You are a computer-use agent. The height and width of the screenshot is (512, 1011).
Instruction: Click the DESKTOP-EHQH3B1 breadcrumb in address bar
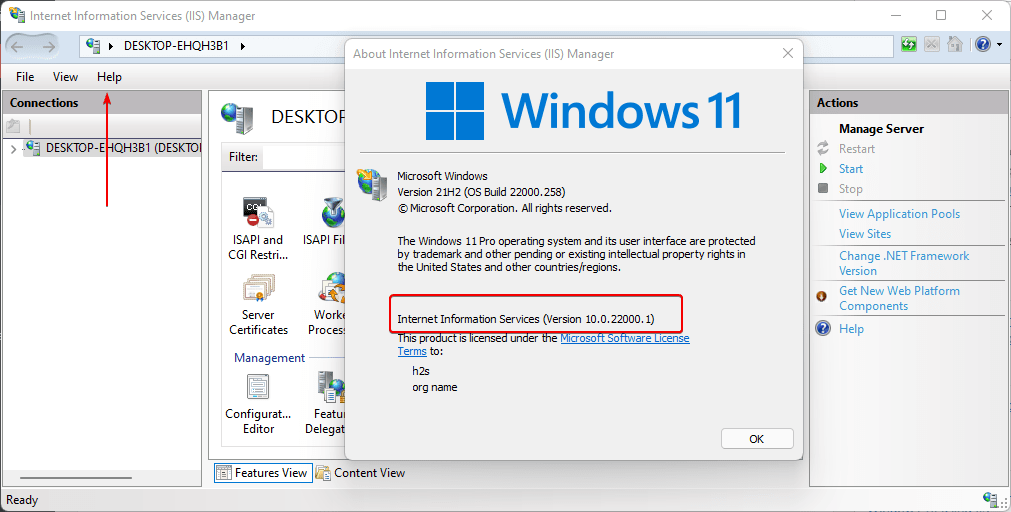pos(176,46)
